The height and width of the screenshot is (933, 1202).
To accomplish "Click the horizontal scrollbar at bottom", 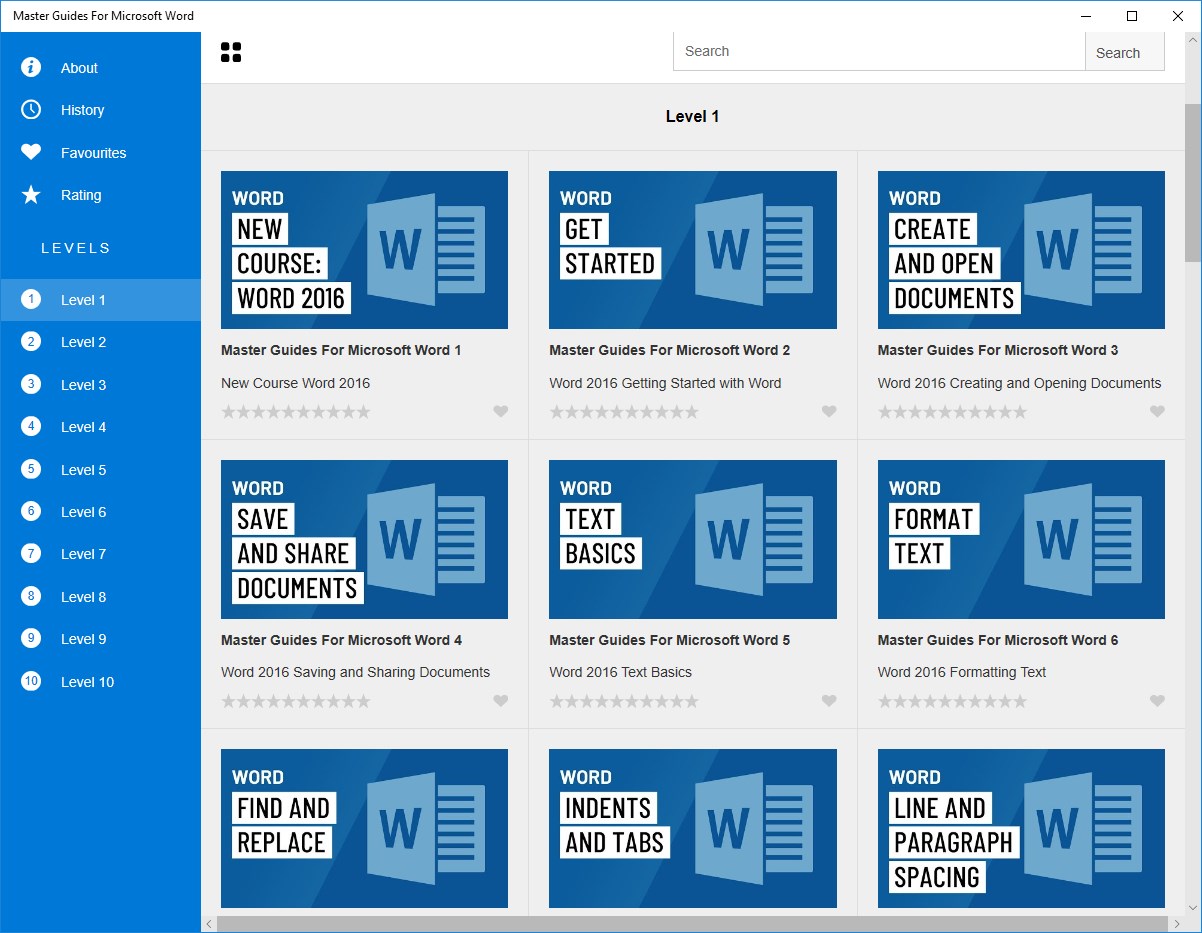I will pos(692,924).
